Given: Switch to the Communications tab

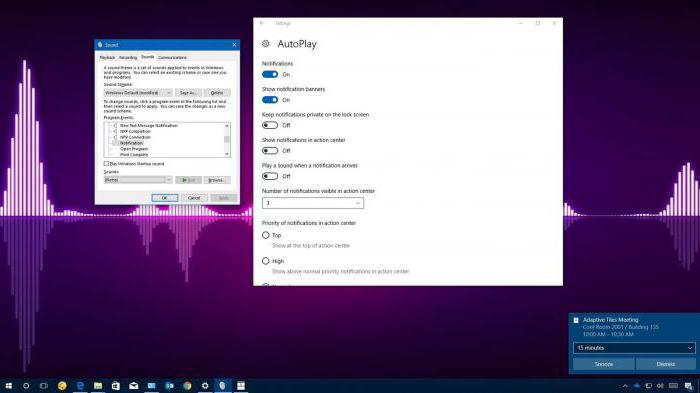Looking at the screenshot, I should [x=172, y=58].
